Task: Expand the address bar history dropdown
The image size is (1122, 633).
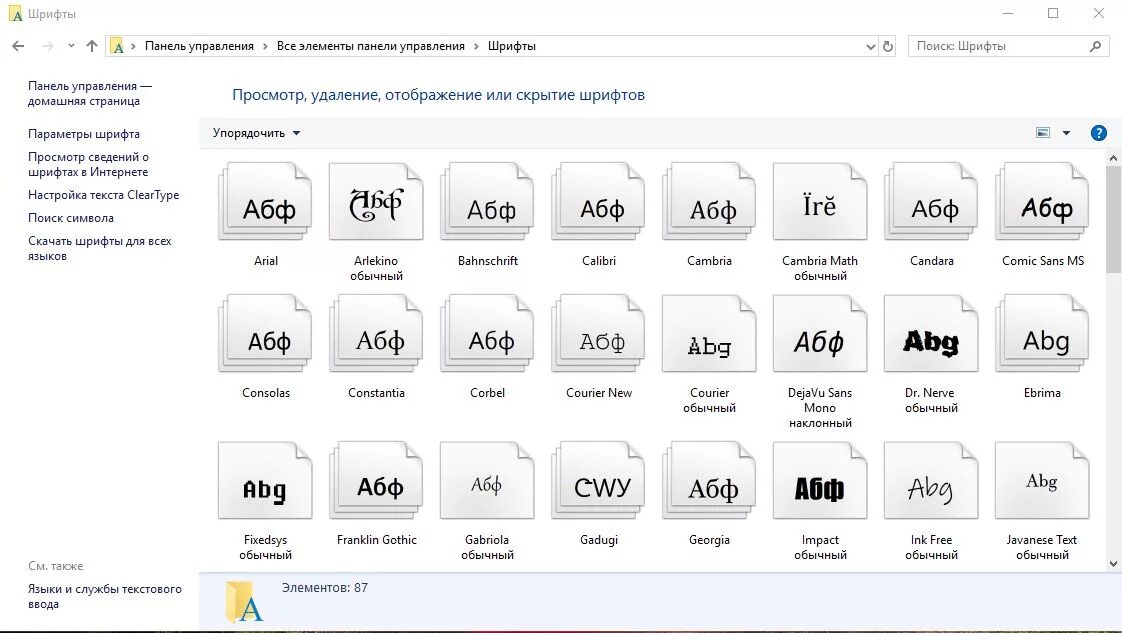Action: tap(871, 46)
